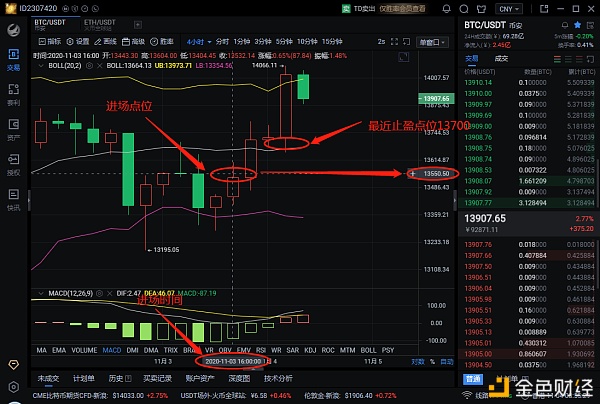Open the 快讯 news sidebar section
600x404 pixels.
point(13,200)
